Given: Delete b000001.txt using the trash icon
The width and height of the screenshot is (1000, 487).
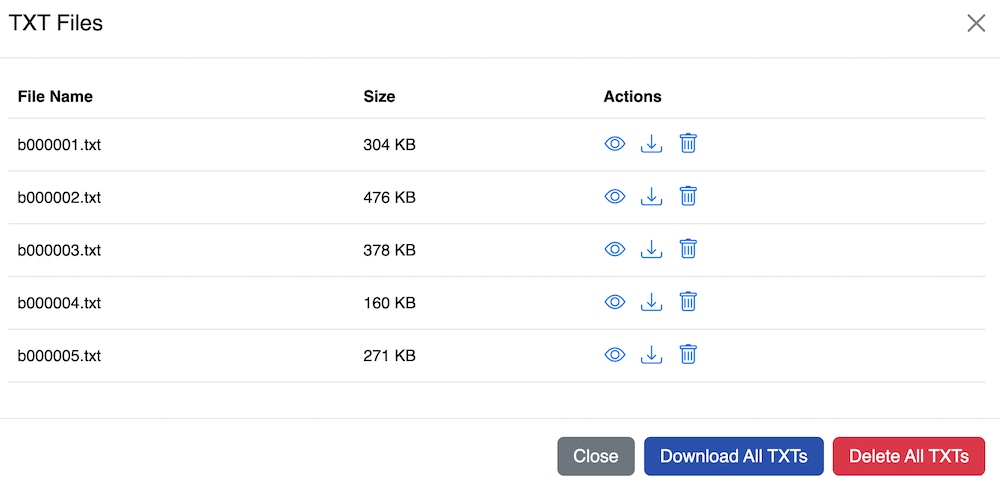Looking at the screenshot, I should click(x=688, y=144).
